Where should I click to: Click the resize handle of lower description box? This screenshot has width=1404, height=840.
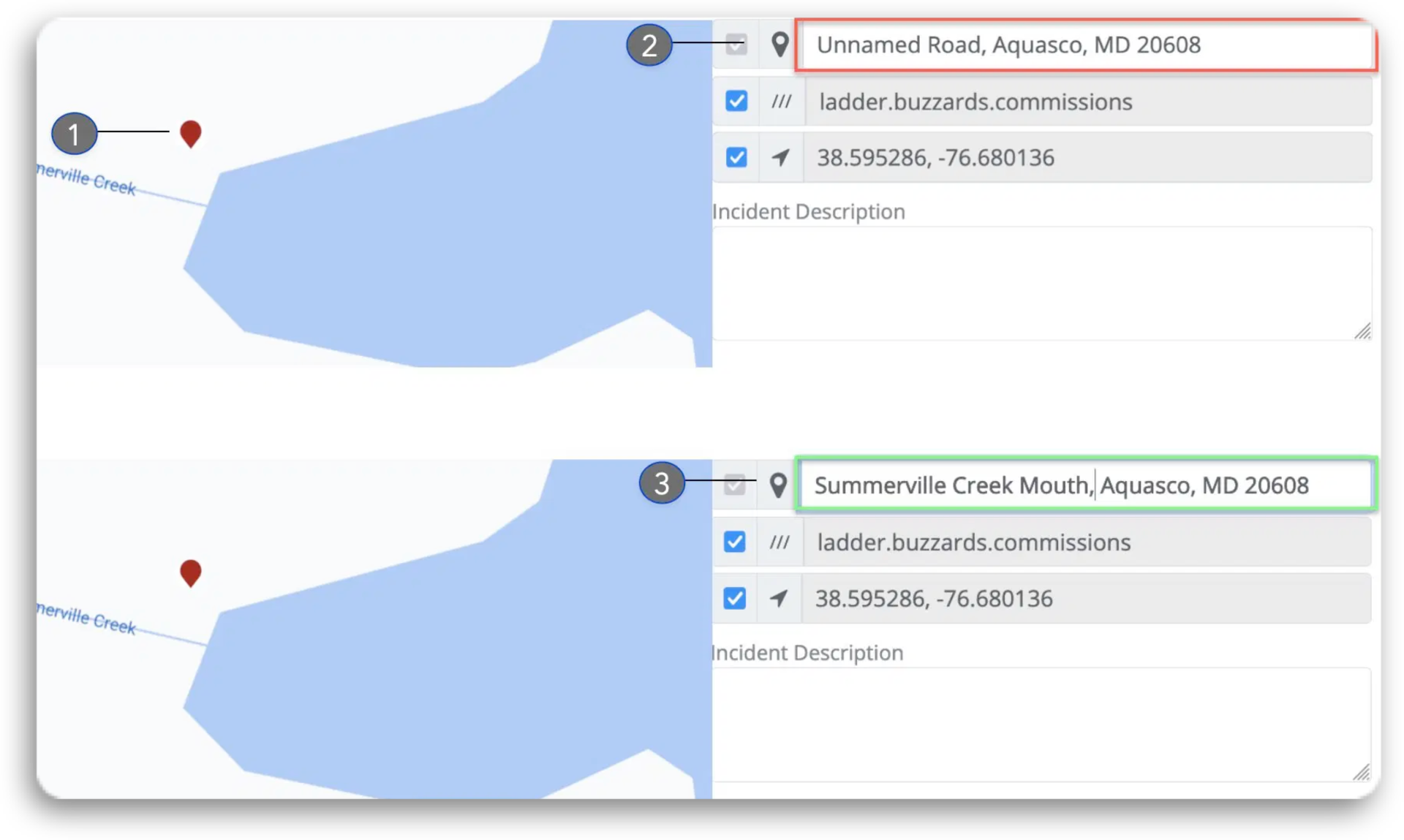(x=1361, y=772)
